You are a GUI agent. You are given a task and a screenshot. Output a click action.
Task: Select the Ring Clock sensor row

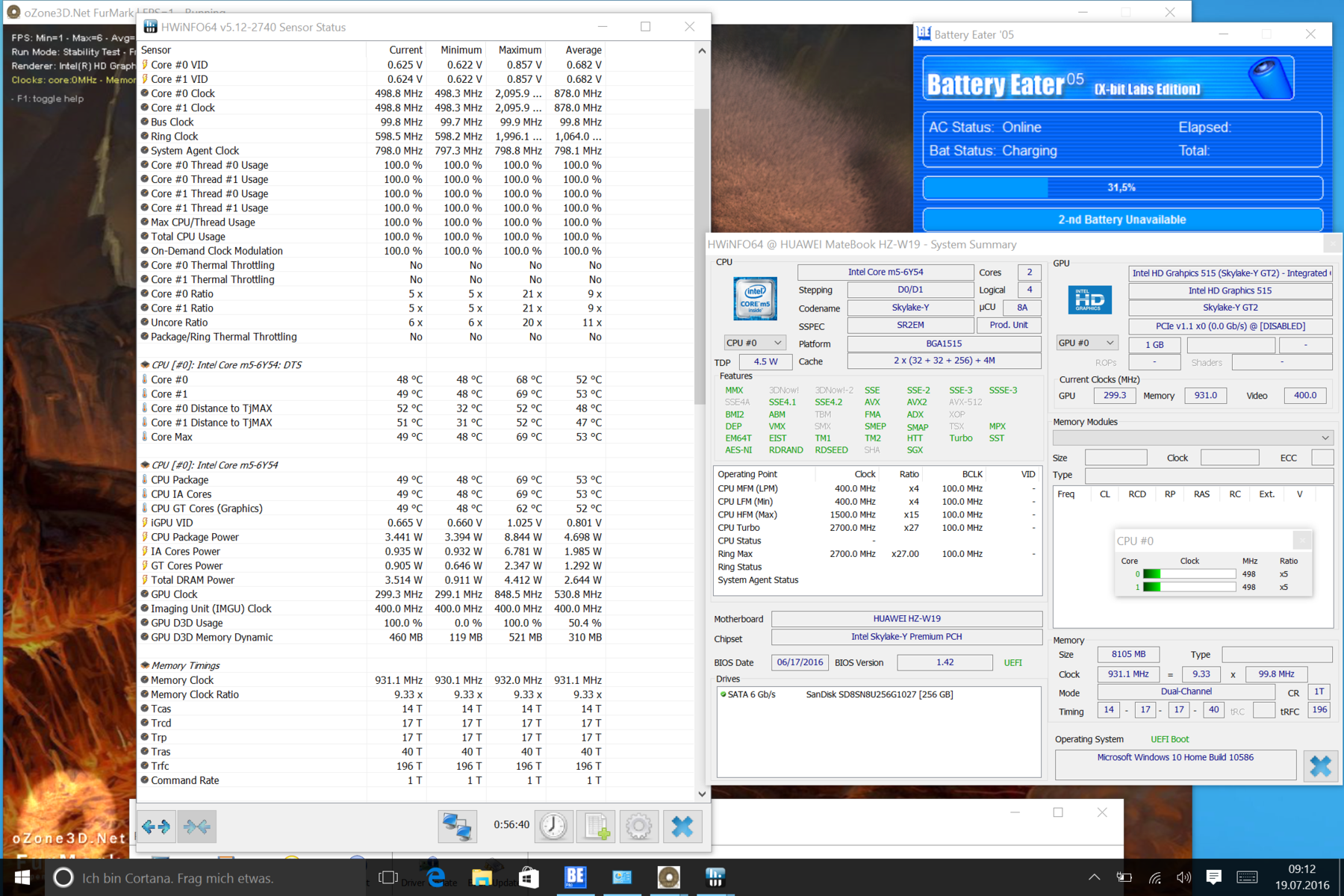(x=372, y=136)
